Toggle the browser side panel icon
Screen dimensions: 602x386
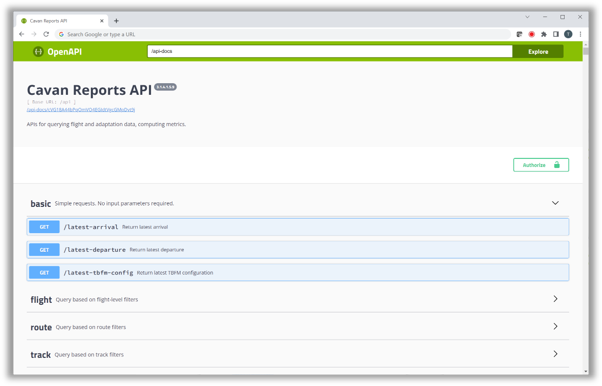pyautogui.click(x=556, y=34)
